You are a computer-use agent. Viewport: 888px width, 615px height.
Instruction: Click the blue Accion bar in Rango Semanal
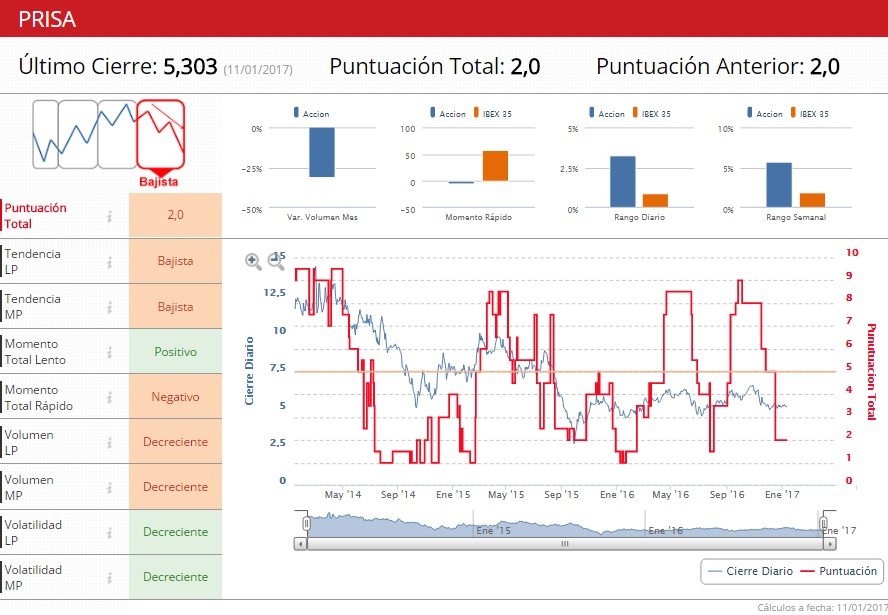779,185
